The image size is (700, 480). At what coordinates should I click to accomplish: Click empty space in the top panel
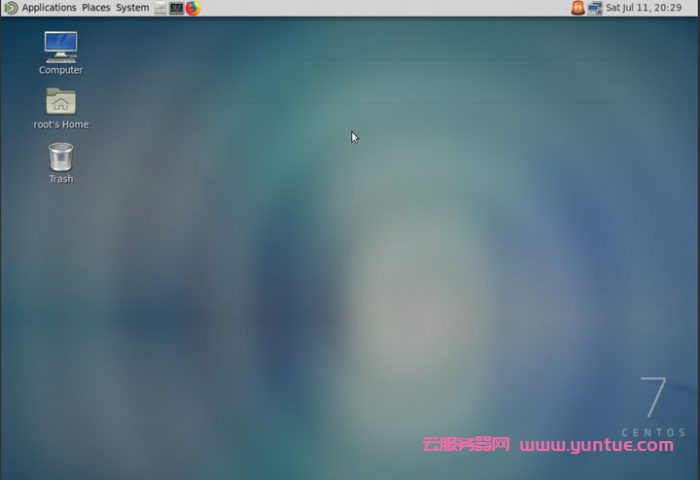(380, 8)
